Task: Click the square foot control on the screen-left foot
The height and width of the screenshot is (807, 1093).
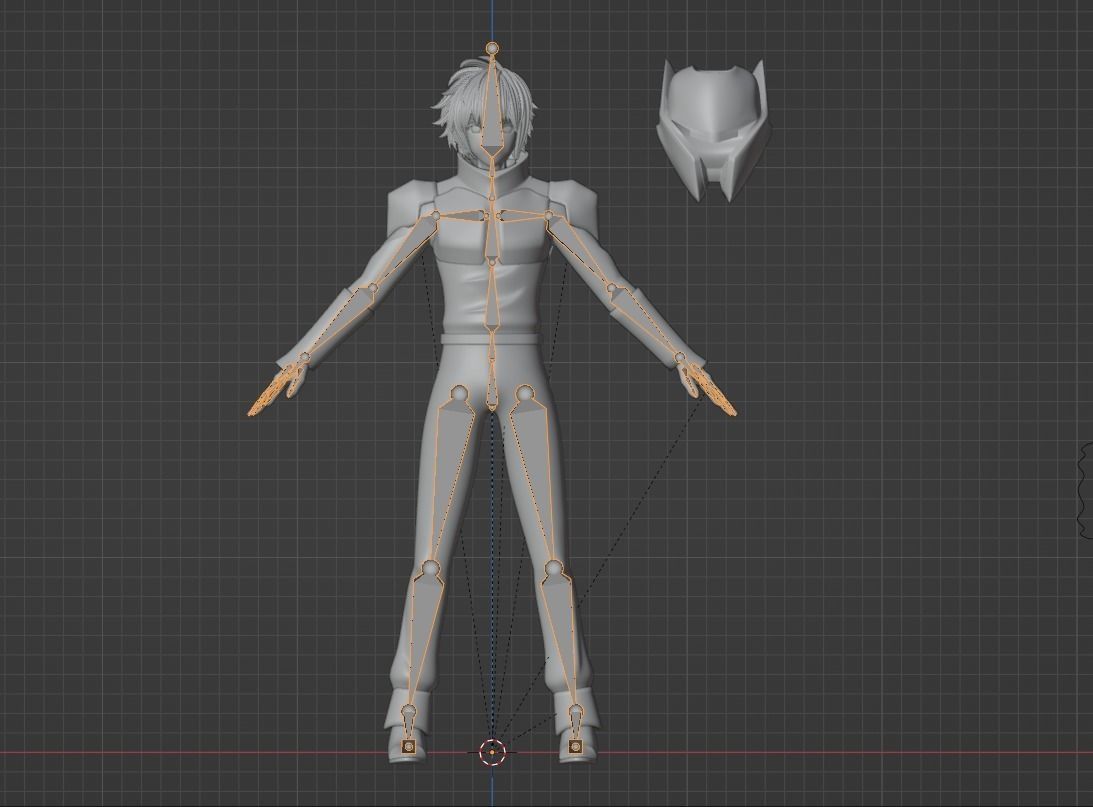Action: tap(409, 747)
